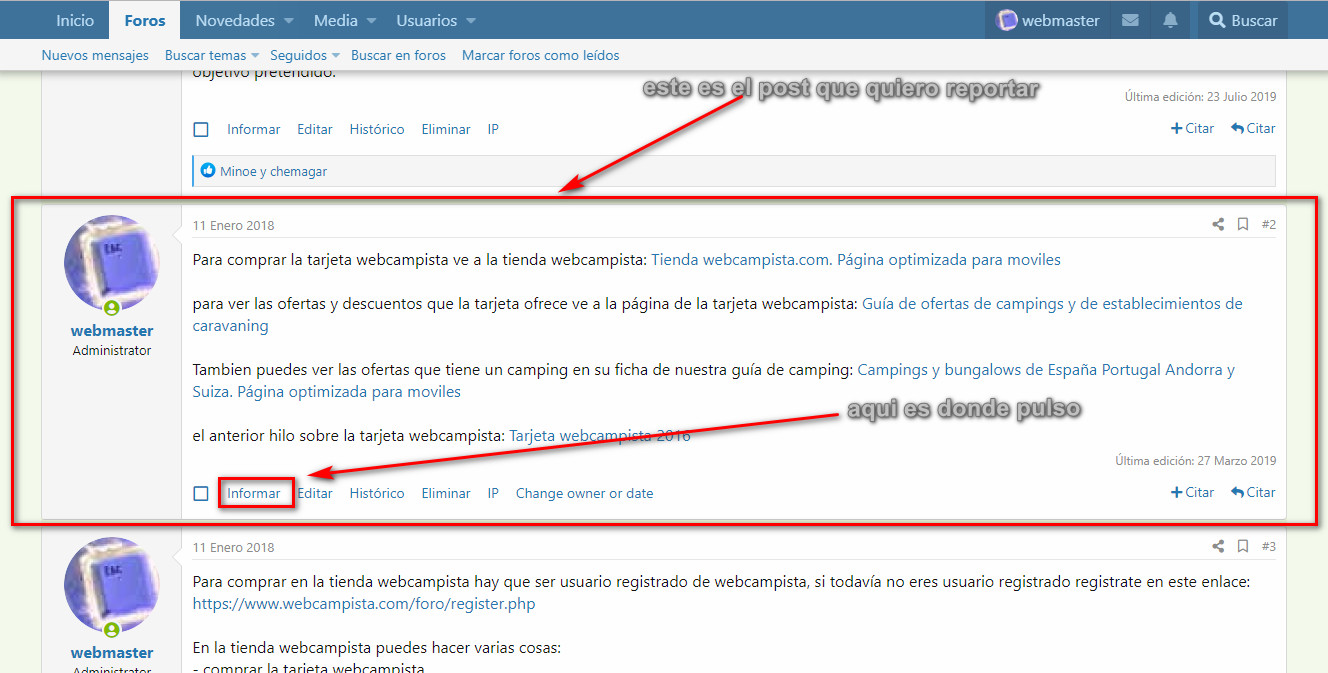Open the register.php registration link

(364, 603)
